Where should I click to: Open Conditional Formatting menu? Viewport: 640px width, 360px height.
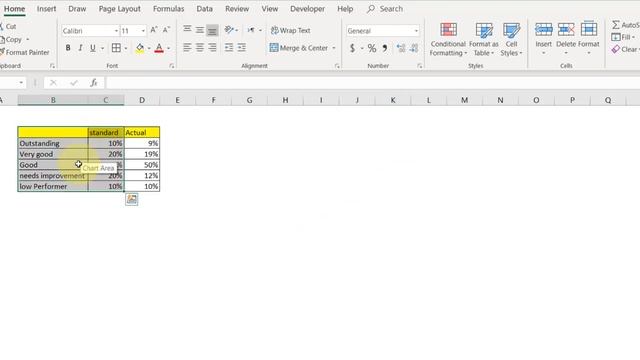pyautogui.click(x=448, y=39)
